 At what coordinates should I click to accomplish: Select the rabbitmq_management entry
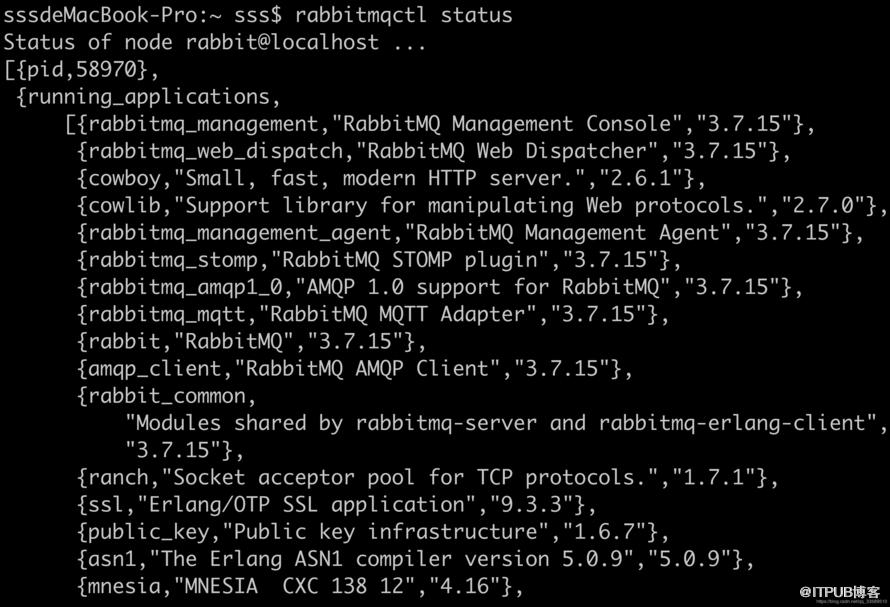(x=440, y=124)
